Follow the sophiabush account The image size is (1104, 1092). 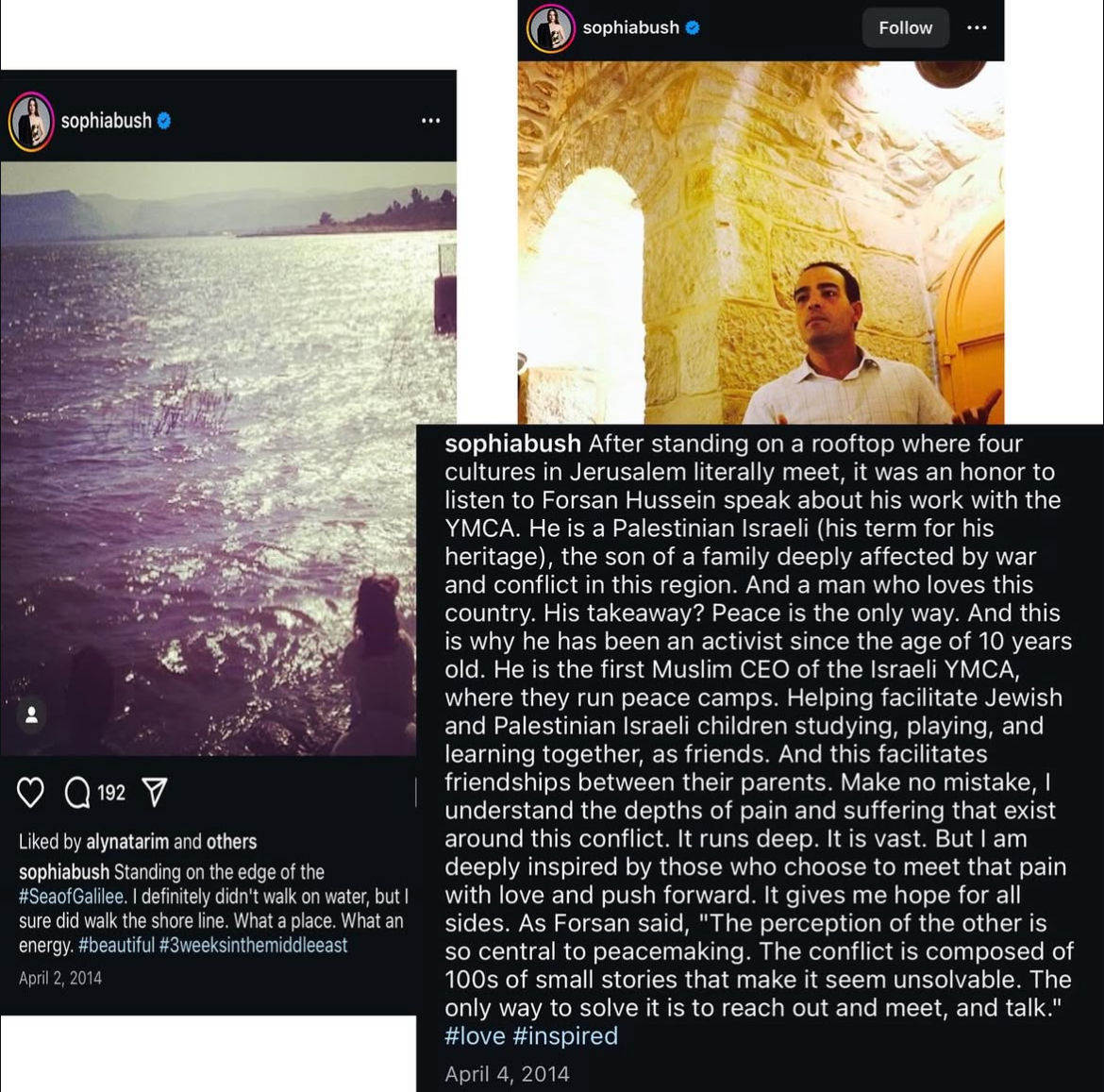tap(905, 28)
